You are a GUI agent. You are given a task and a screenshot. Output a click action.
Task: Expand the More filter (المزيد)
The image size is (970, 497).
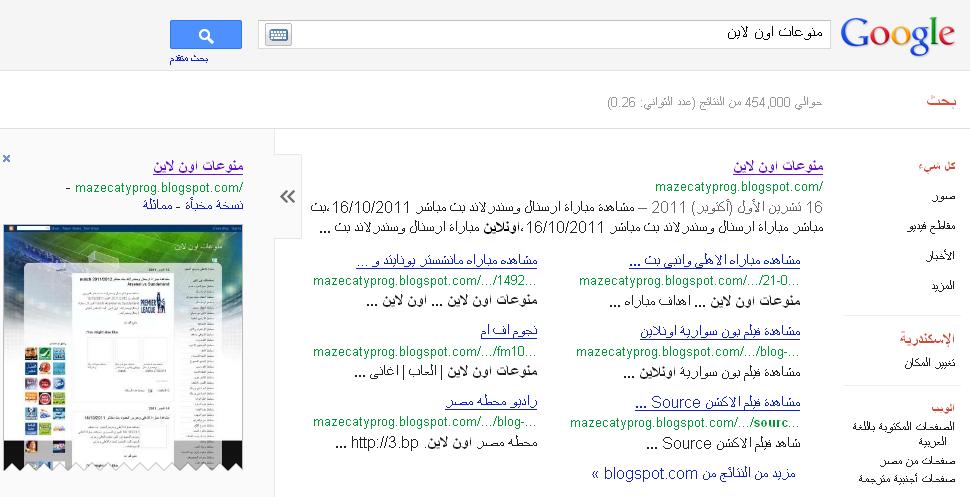pyautogui.click(x=943, y=286)
